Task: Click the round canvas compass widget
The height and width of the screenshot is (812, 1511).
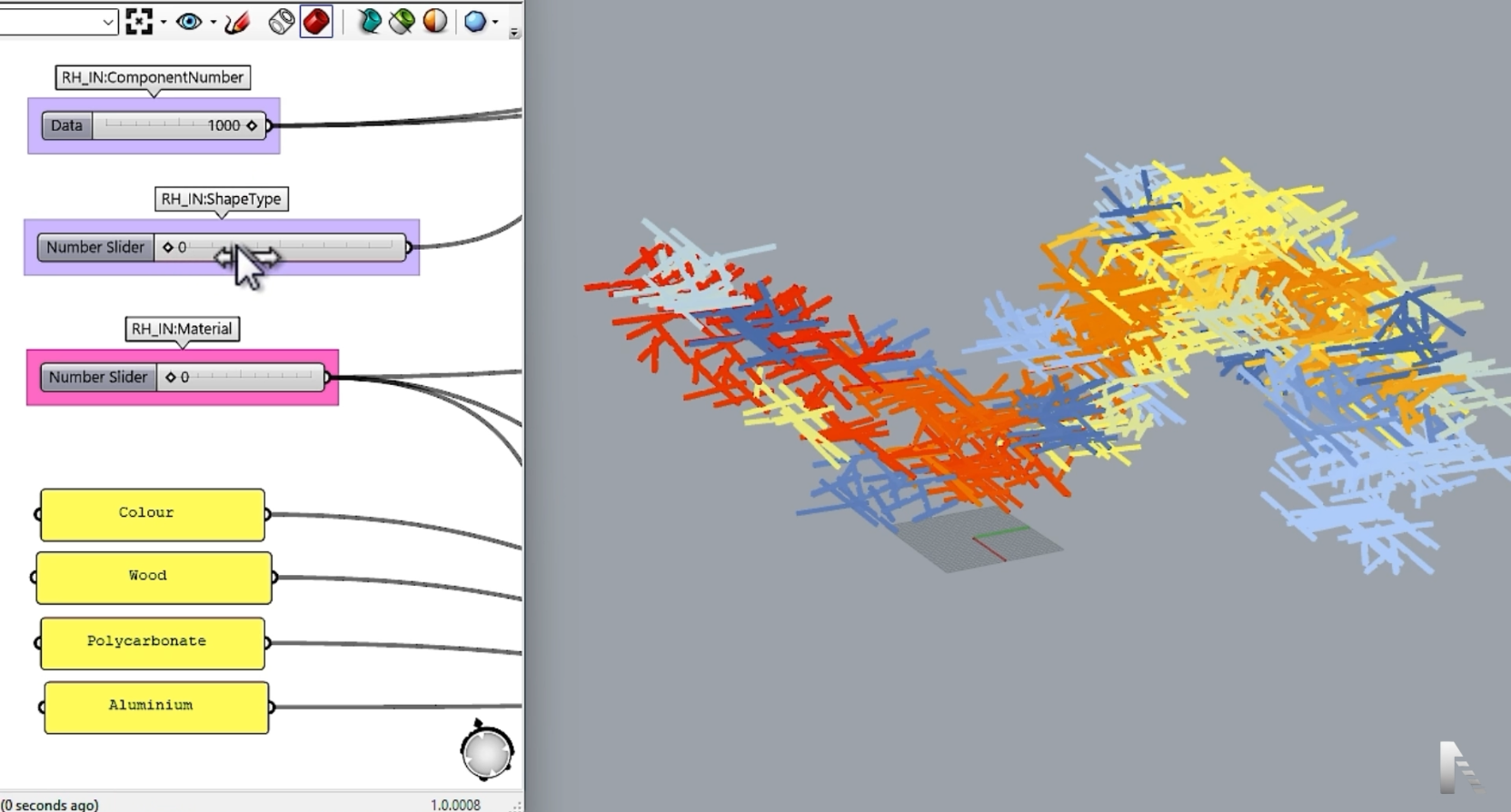Action: click(487, 751)
